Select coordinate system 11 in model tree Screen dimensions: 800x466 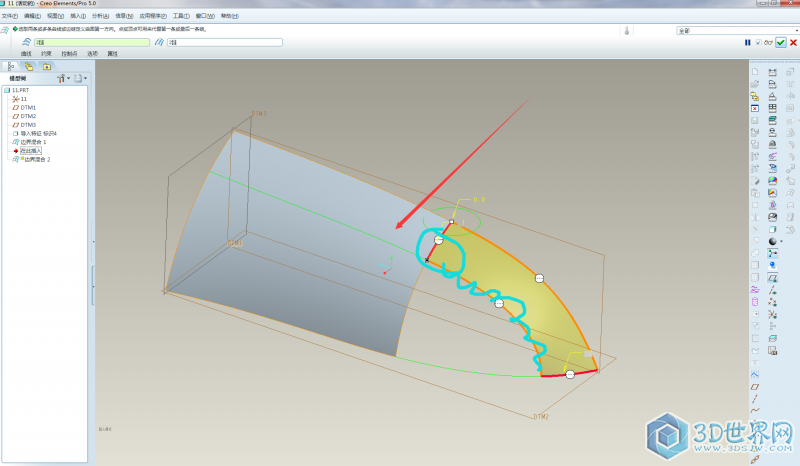19,99
